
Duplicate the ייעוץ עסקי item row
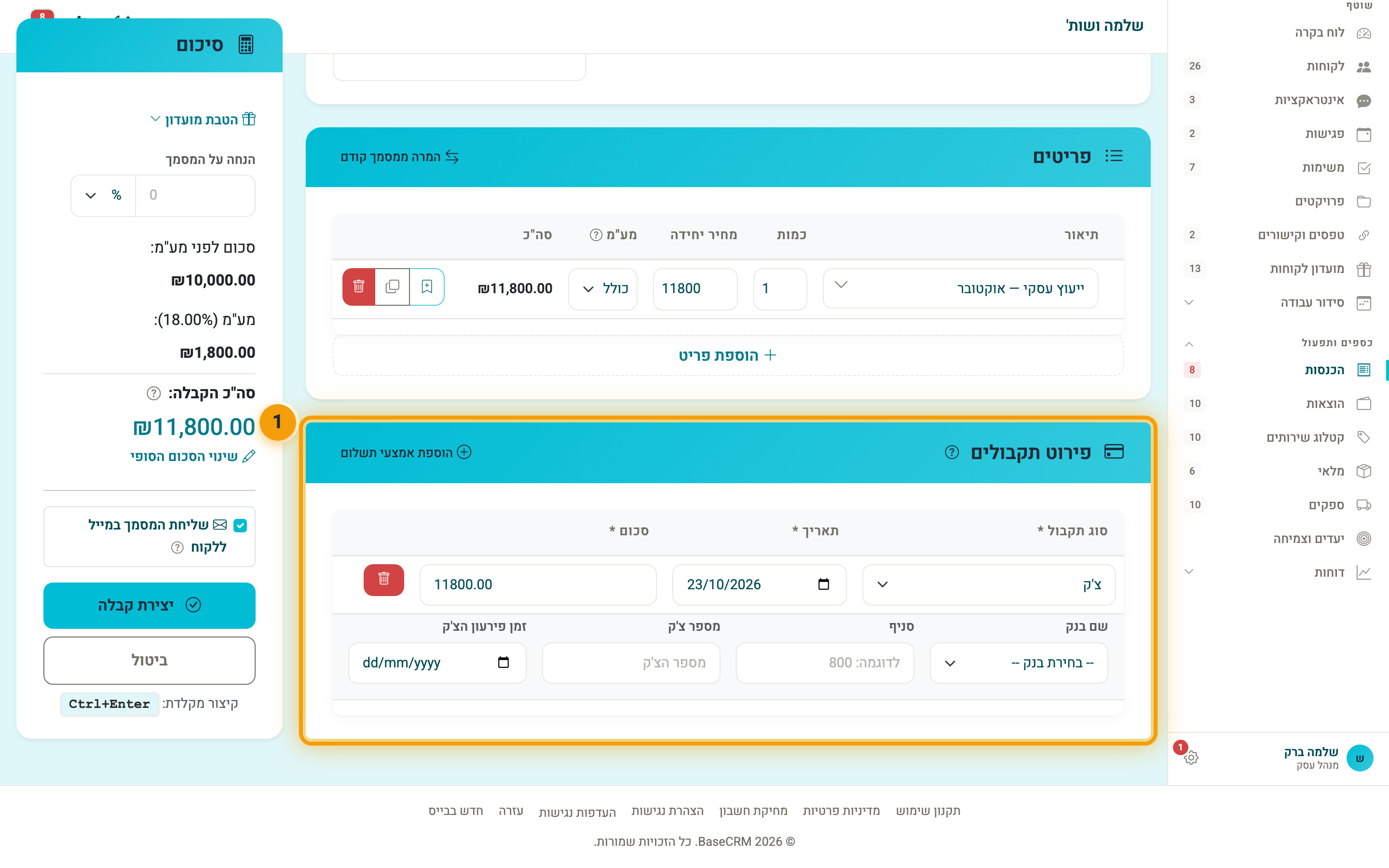pos(393,287)
